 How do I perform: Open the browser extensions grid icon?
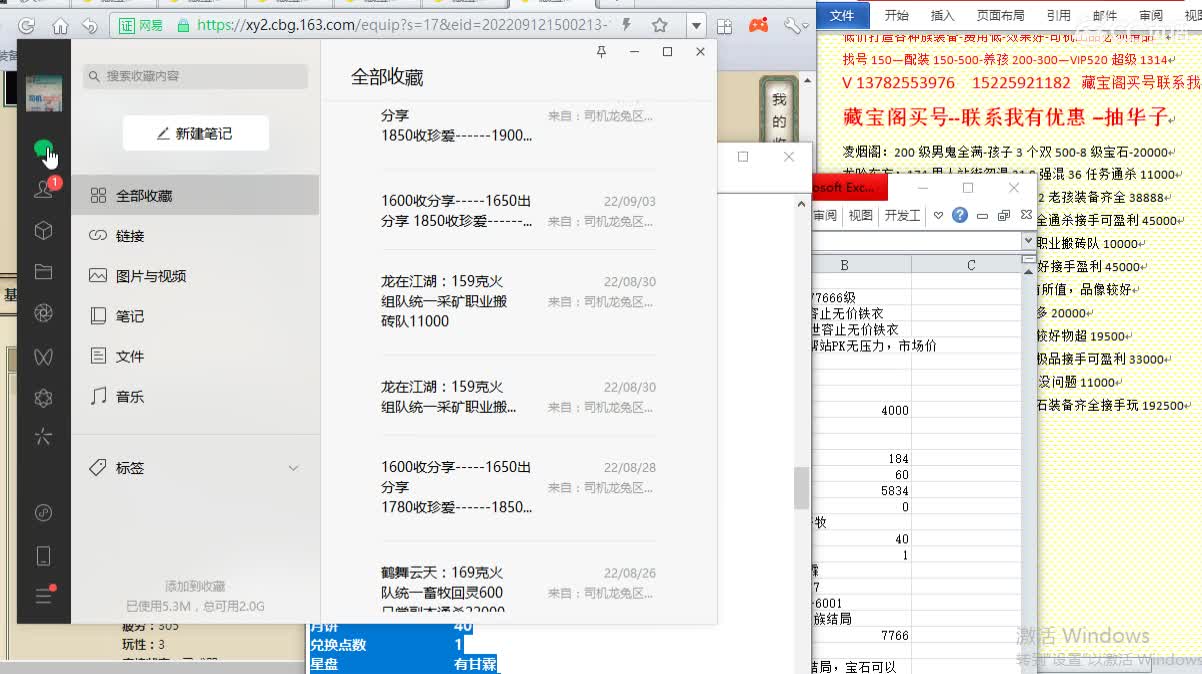pos(725,26)
